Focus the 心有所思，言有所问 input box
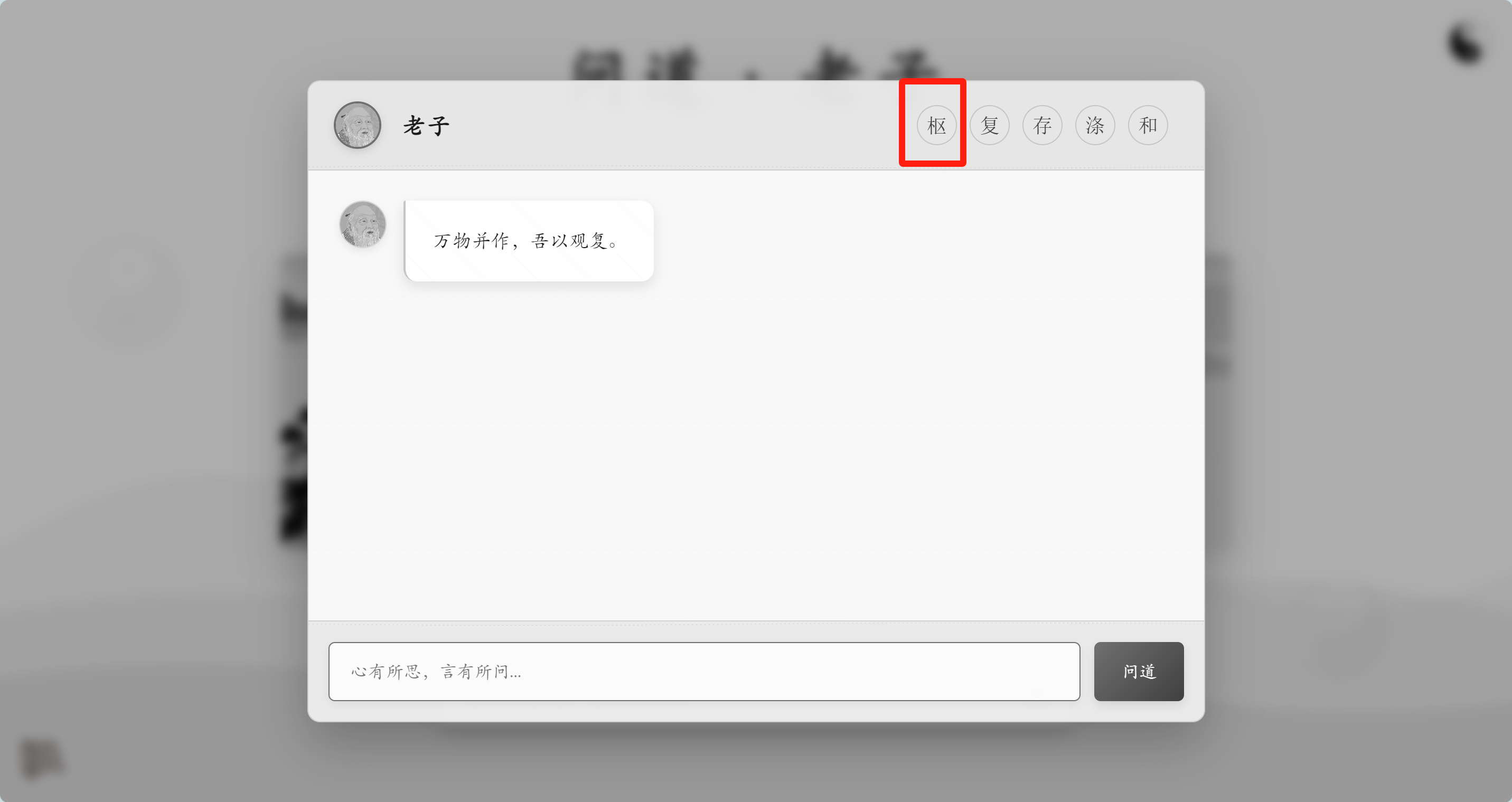This screenshot has width=1512, height=802. 704,671
